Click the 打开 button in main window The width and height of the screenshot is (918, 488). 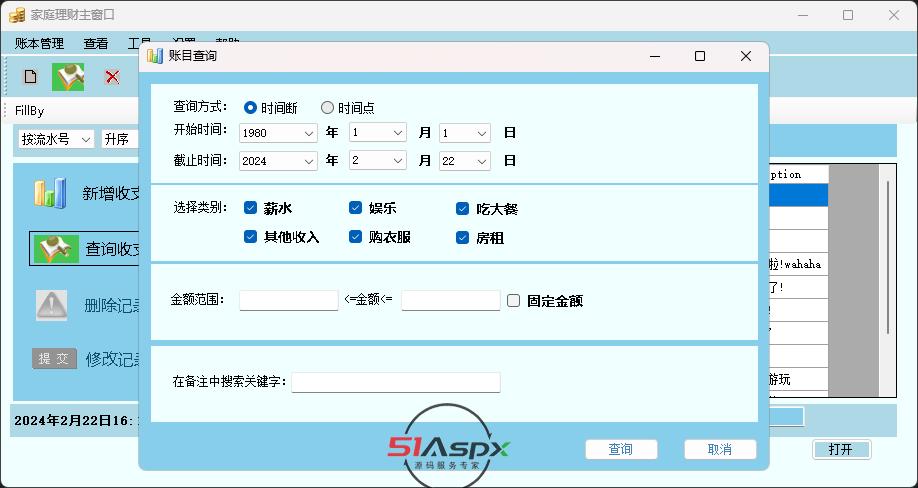point(841,449)
